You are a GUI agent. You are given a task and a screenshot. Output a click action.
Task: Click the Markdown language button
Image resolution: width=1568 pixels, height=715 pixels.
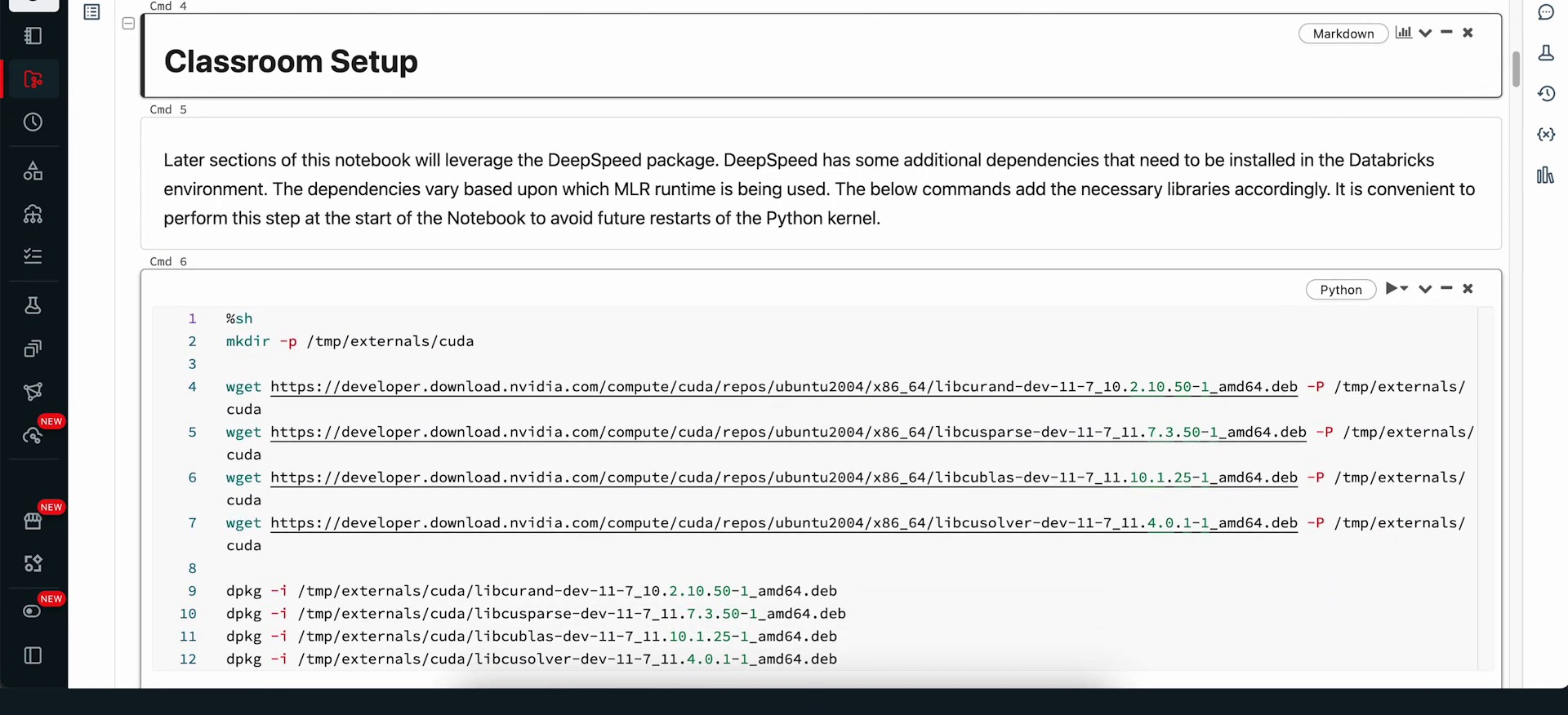click(1343, 33)
